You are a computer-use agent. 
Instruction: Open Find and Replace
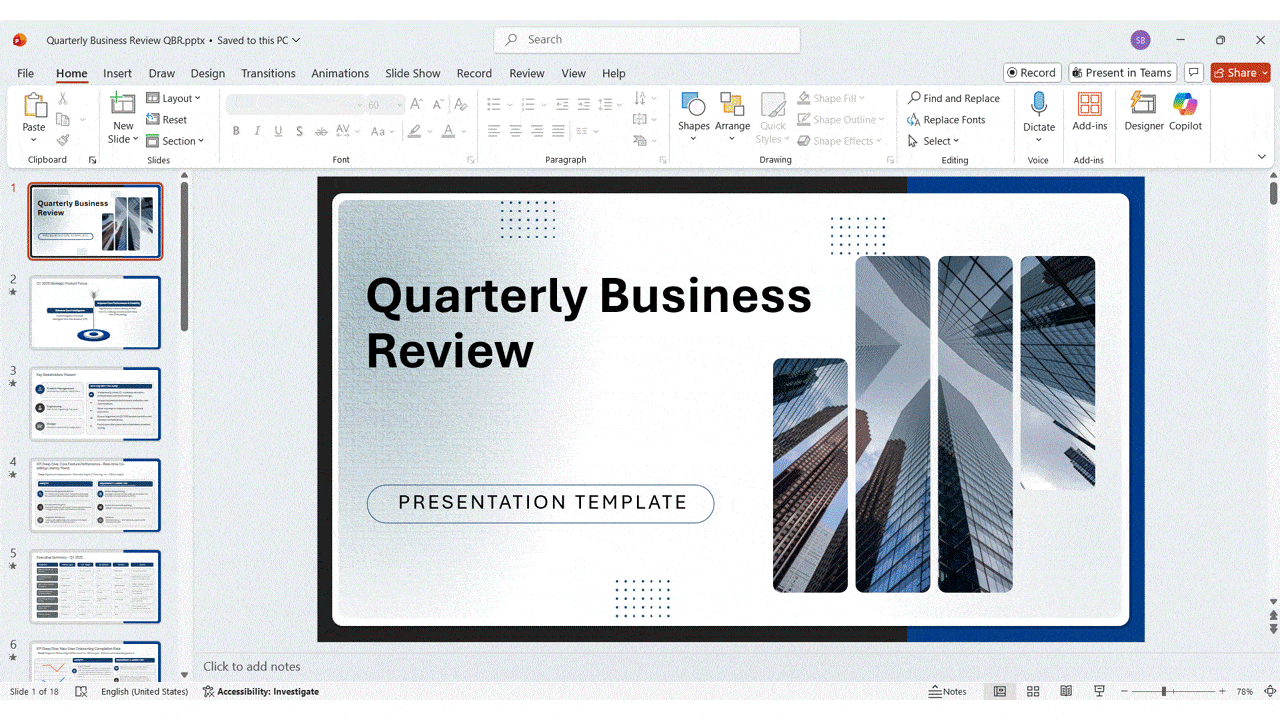[953, 97]
